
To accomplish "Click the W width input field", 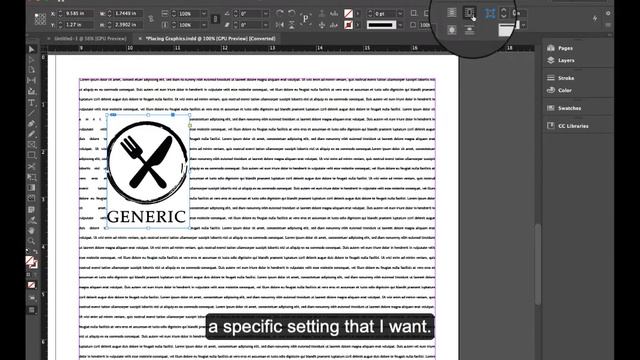I will pos(128,13).
